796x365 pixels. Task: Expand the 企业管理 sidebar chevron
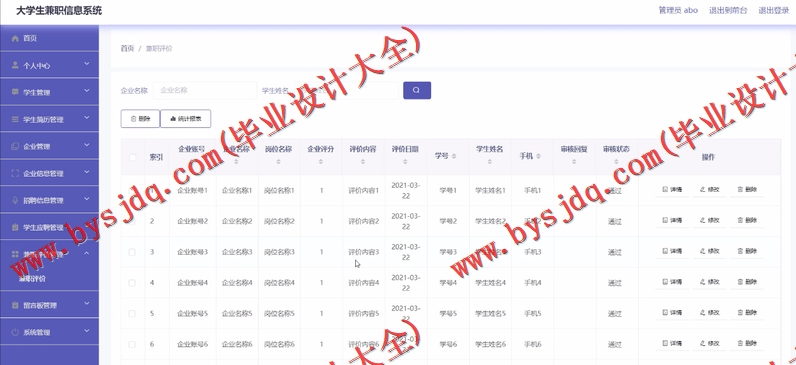point(87,145)
